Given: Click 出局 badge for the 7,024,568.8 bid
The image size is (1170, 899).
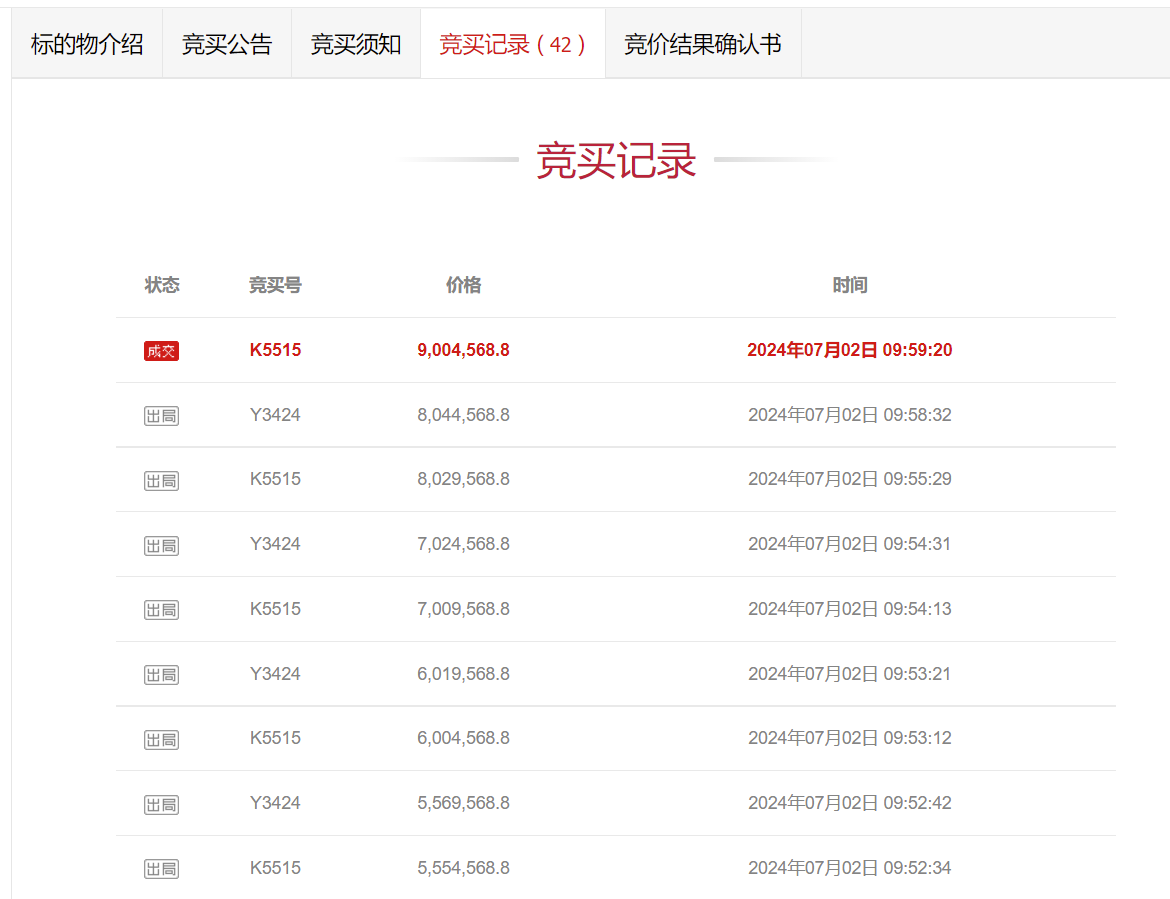Looking at the screenshot, I should 161,545.
